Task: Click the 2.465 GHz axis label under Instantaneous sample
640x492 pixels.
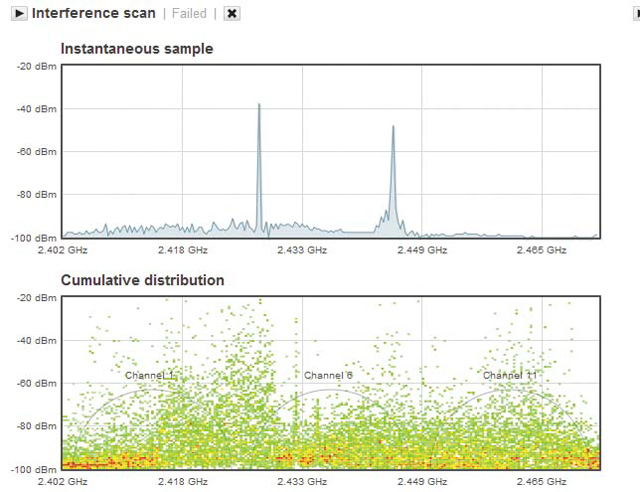Action: [x=542, y=250]
